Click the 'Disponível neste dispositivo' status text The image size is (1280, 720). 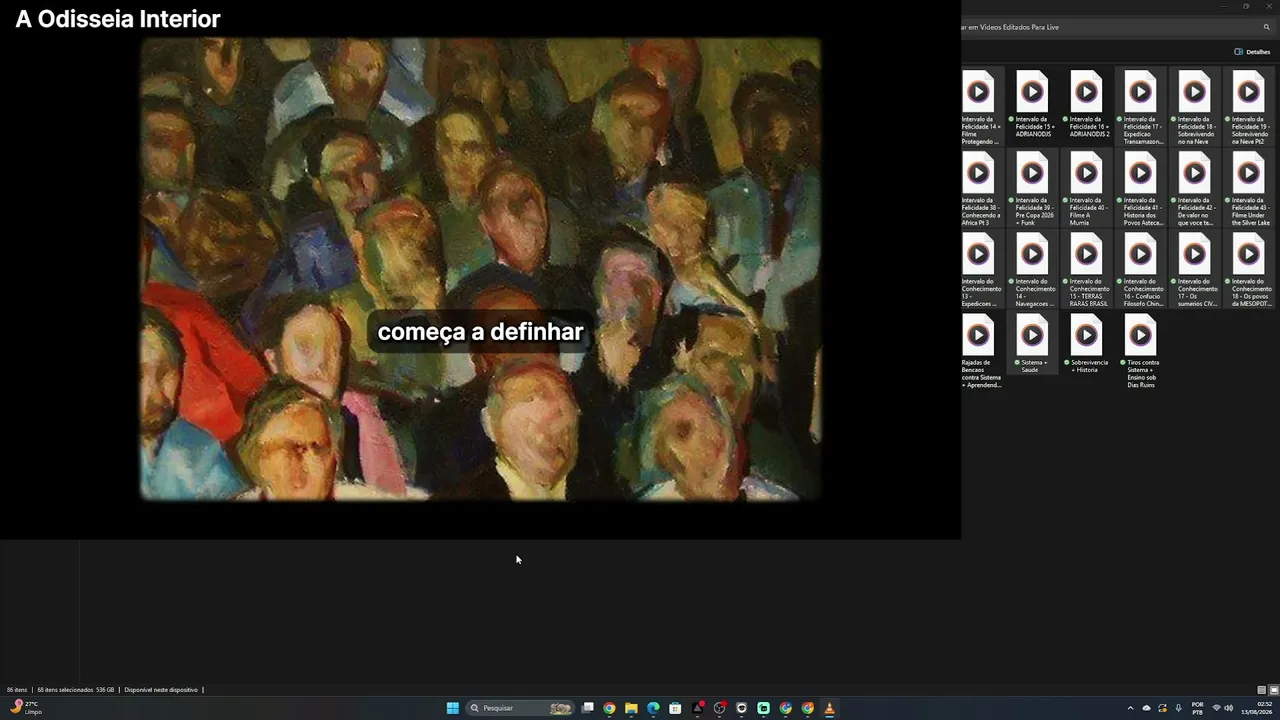(x=161, y=690)
